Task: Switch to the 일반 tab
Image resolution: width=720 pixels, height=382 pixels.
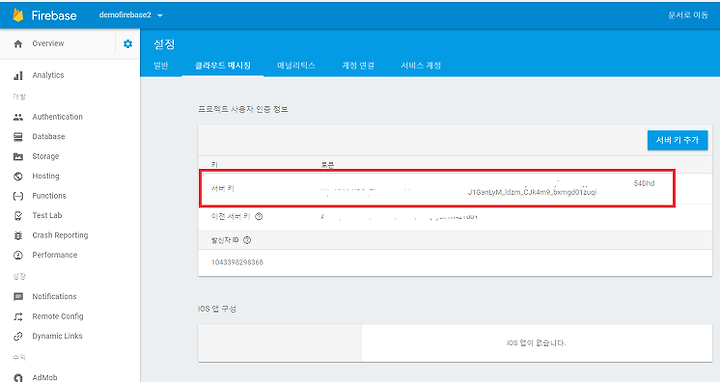Action: point(161,66)
